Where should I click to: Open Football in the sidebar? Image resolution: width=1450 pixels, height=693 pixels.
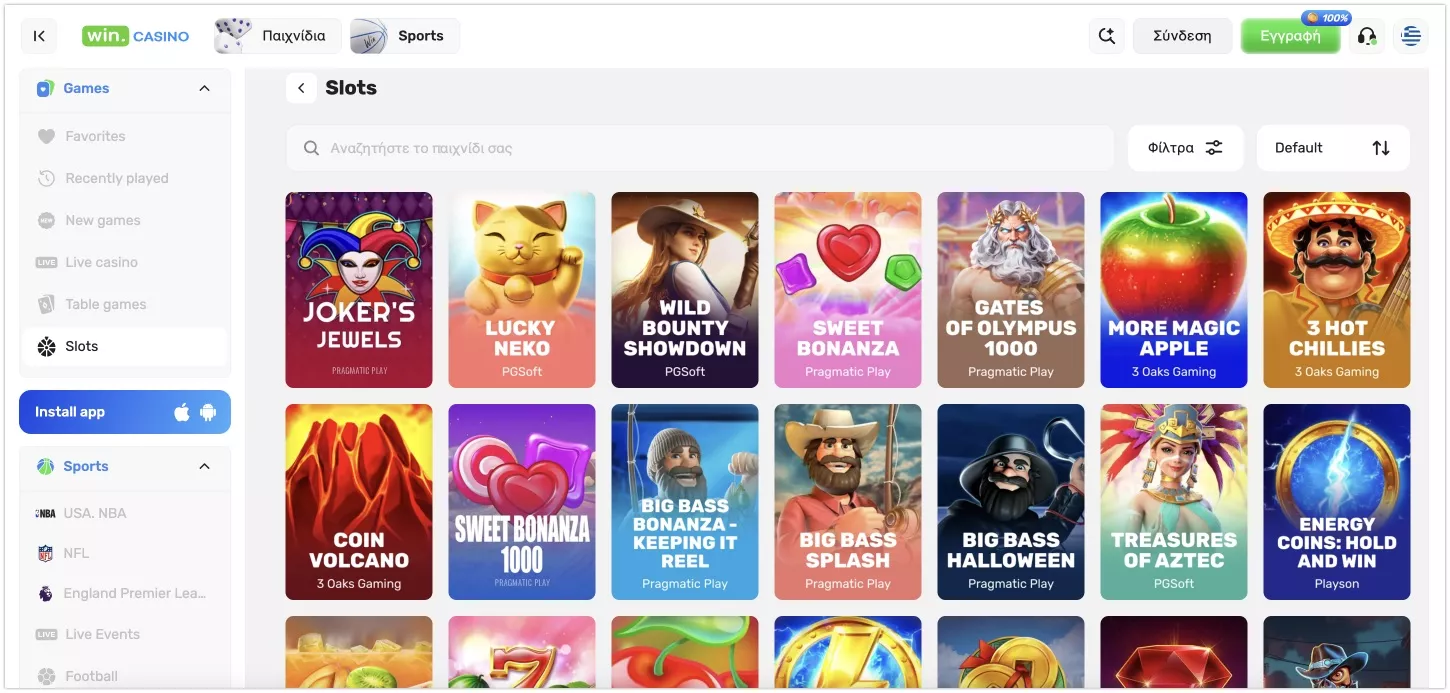point(125,676)
